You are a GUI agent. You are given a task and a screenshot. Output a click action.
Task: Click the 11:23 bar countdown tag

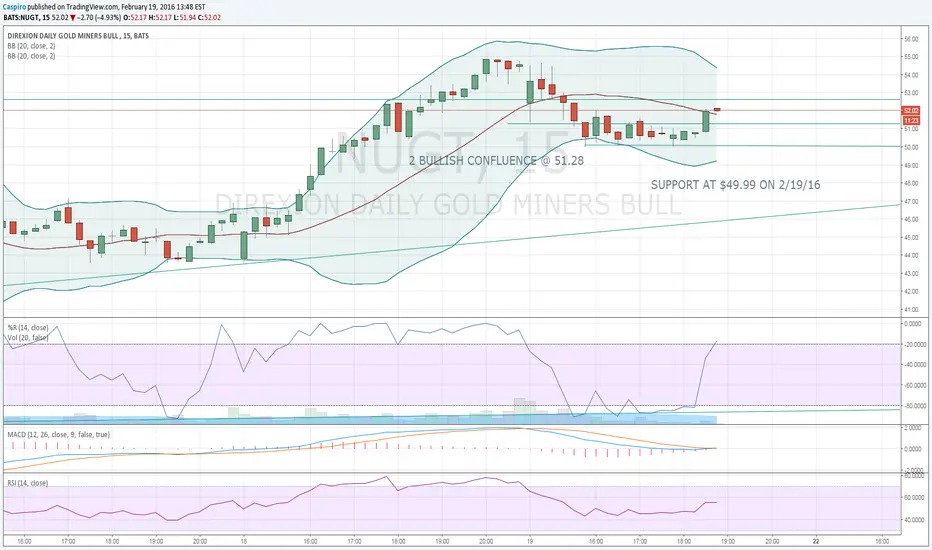pyautogui.click(x=911, y=121)
